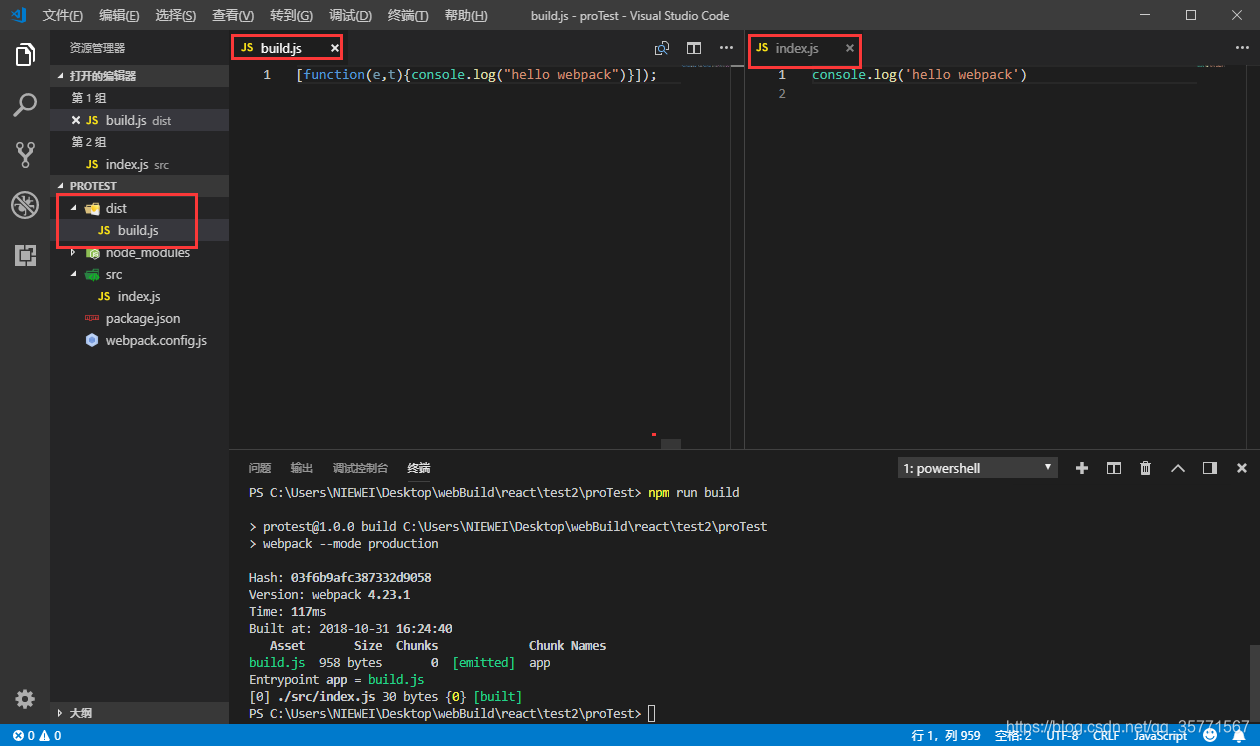Collapse the dist folder in explorer
The width and height of the screenshot is (1260, 746).
(x=73, y=208)
